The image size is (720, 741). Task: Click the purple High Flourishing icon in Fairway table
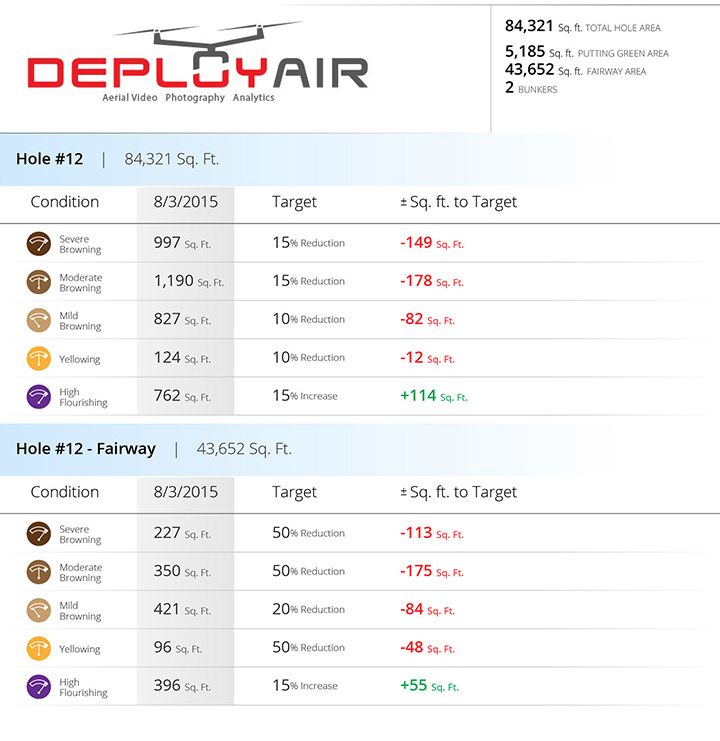click(x=39, y=687)
